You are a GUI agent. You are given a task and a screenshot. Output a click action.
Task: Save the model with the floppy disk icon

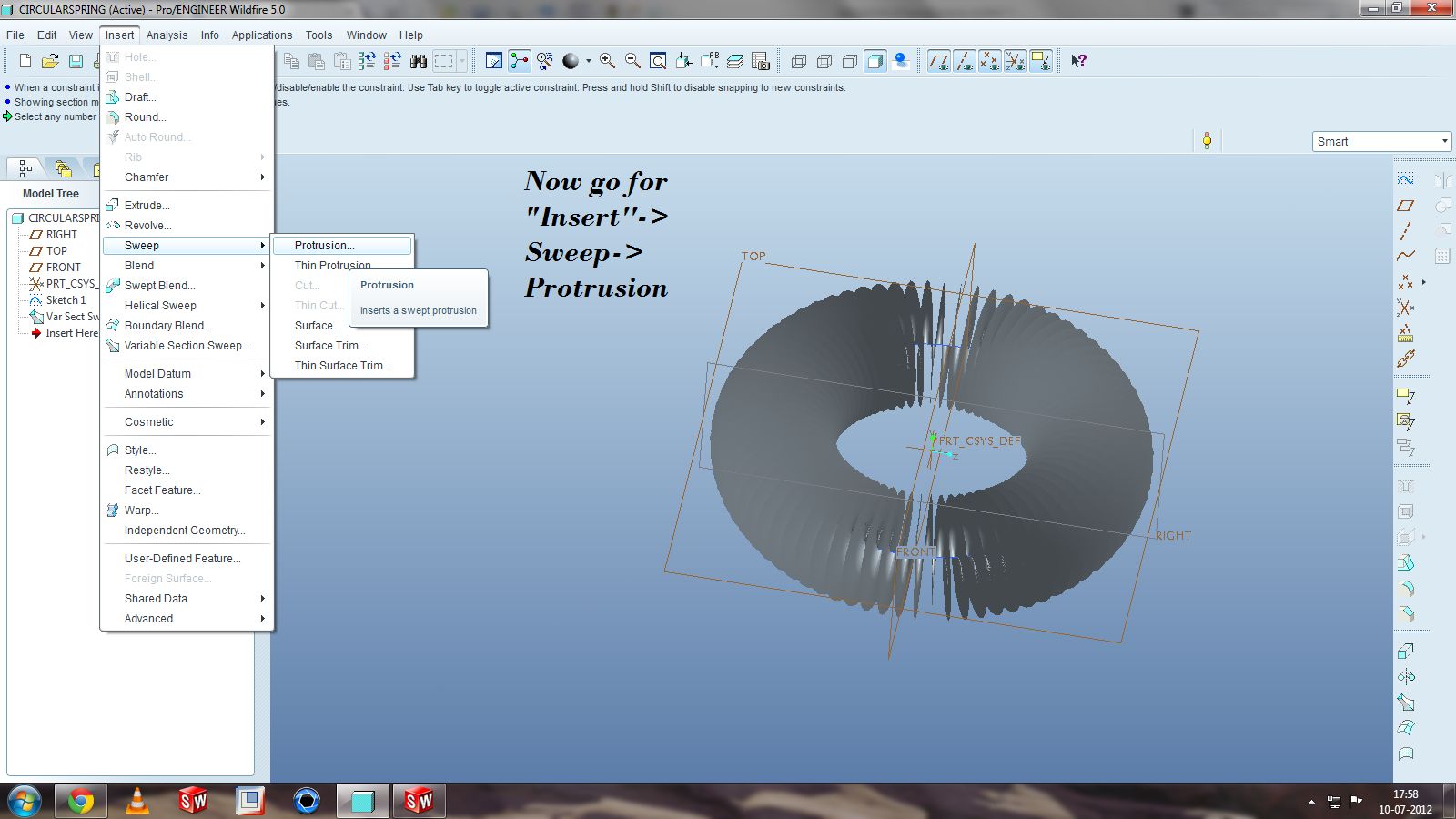pos(76,61)
